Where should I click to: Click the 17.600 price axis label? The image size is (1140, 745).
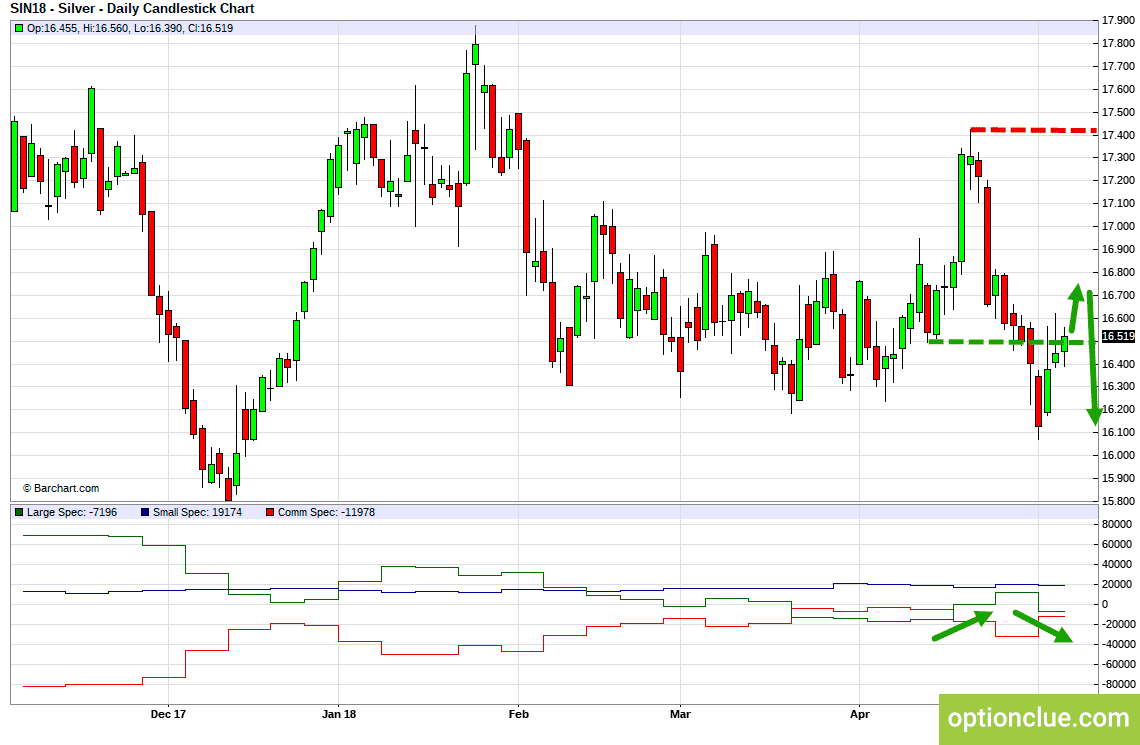(x=1118, y=89)
